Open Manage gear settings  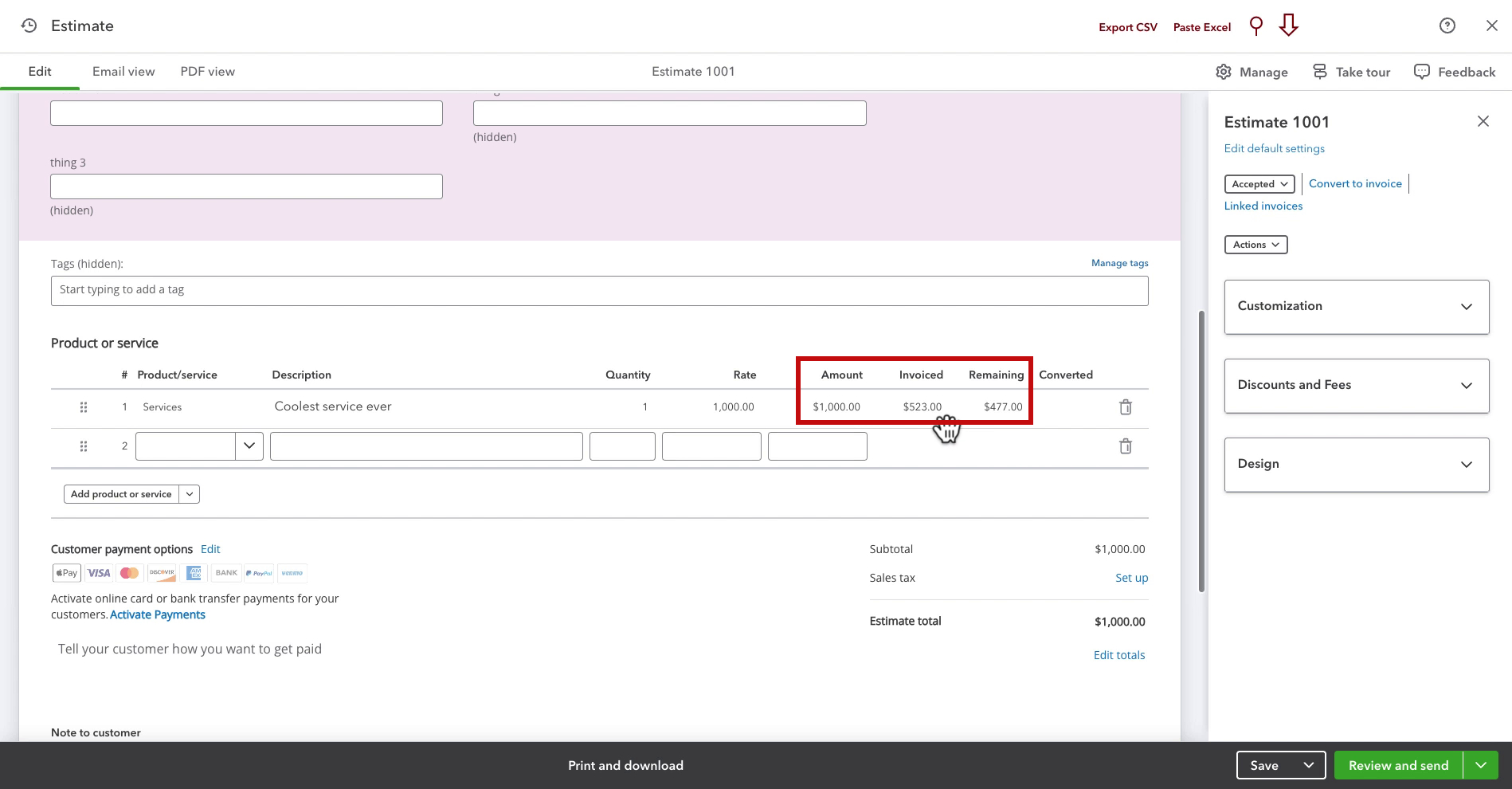[1252, 72]
